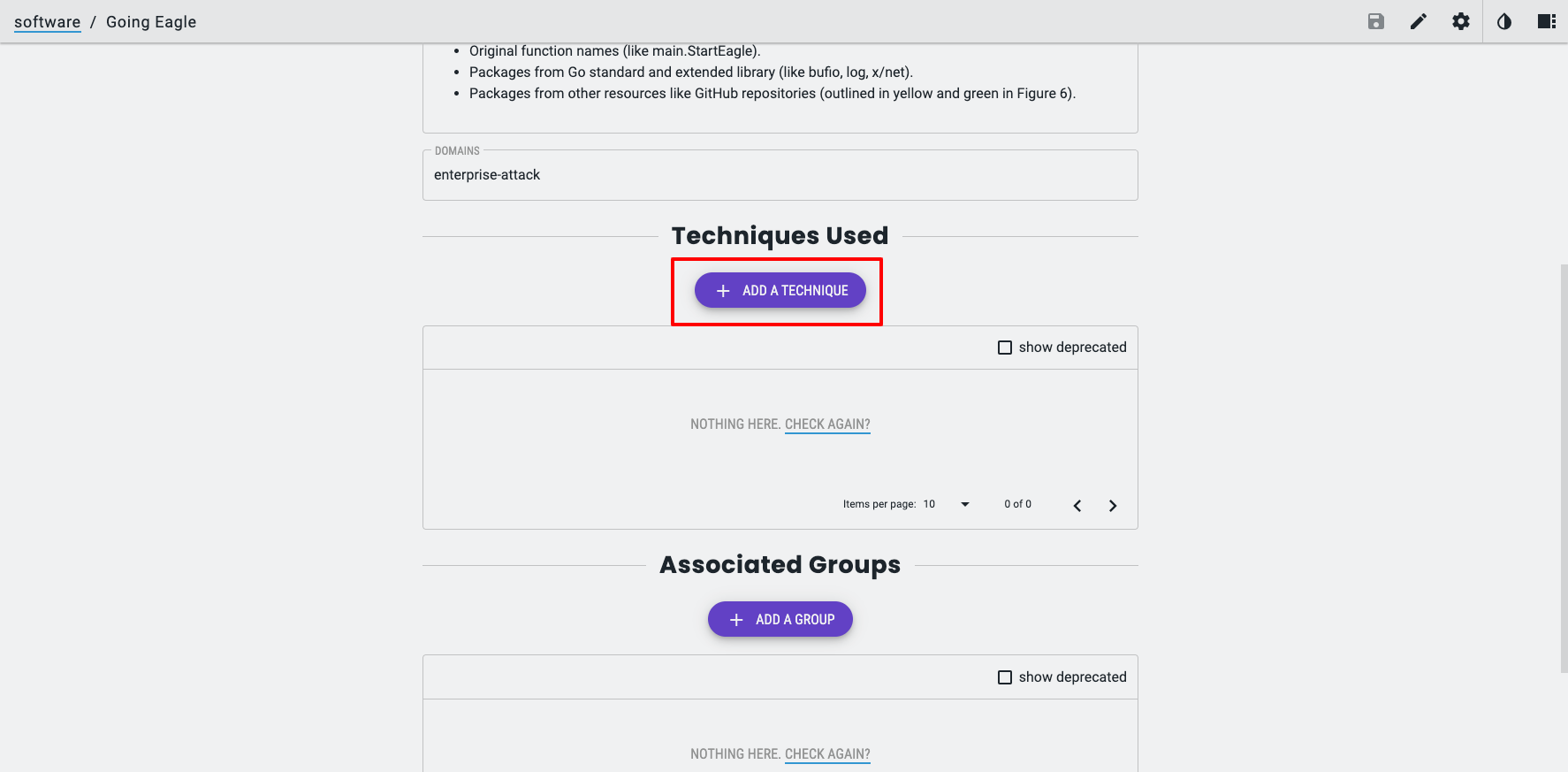Open the settings gear icon
This screenshot has height=772, width=1568.
pos(1461,21)
